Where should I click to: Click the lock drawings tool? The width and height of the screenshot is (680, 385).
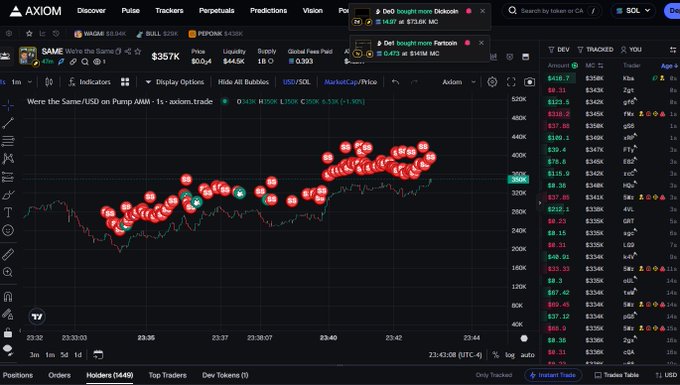pyautogui.click(x=8, y=333)
